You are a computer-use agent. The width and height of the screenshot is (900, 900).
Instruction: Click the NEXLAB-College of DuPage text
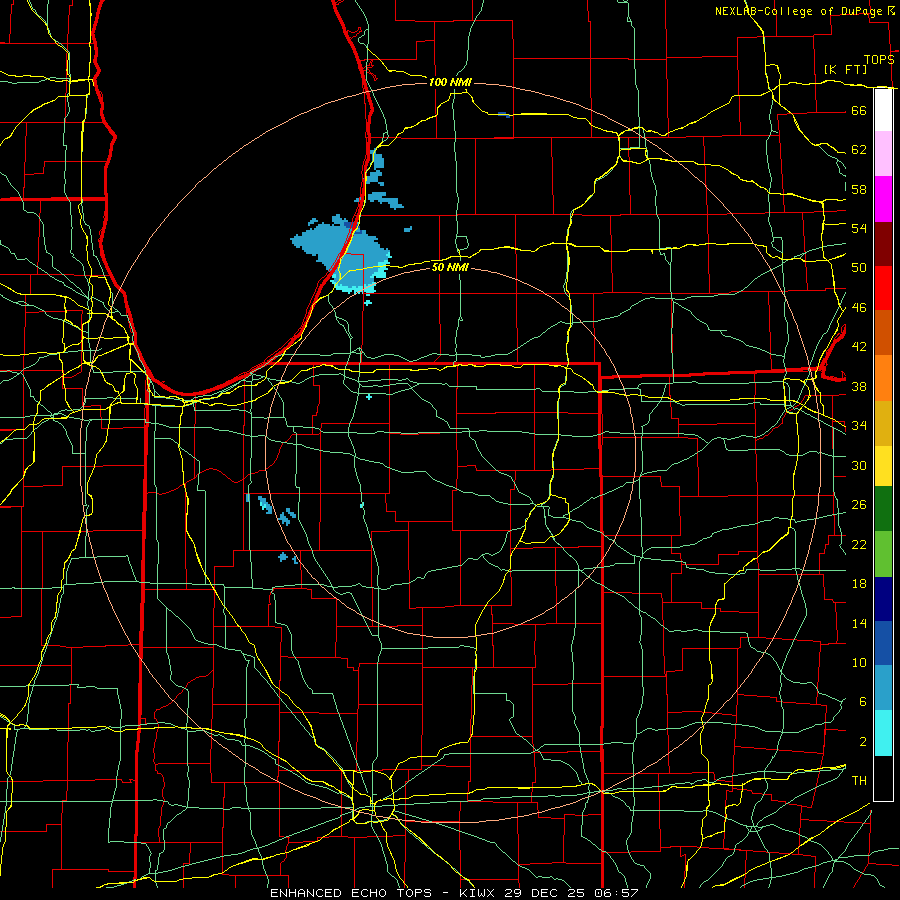(798, 11)
